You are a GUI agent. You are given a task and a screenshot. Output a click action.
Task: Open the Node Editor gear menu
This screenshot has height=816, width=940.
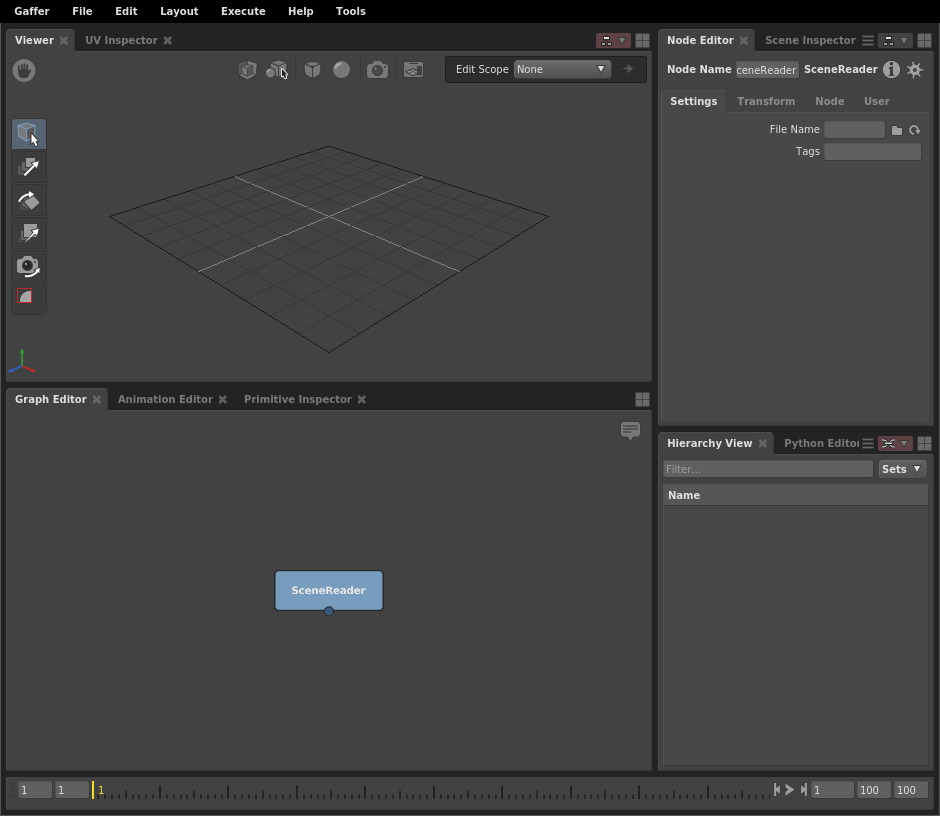915,70
